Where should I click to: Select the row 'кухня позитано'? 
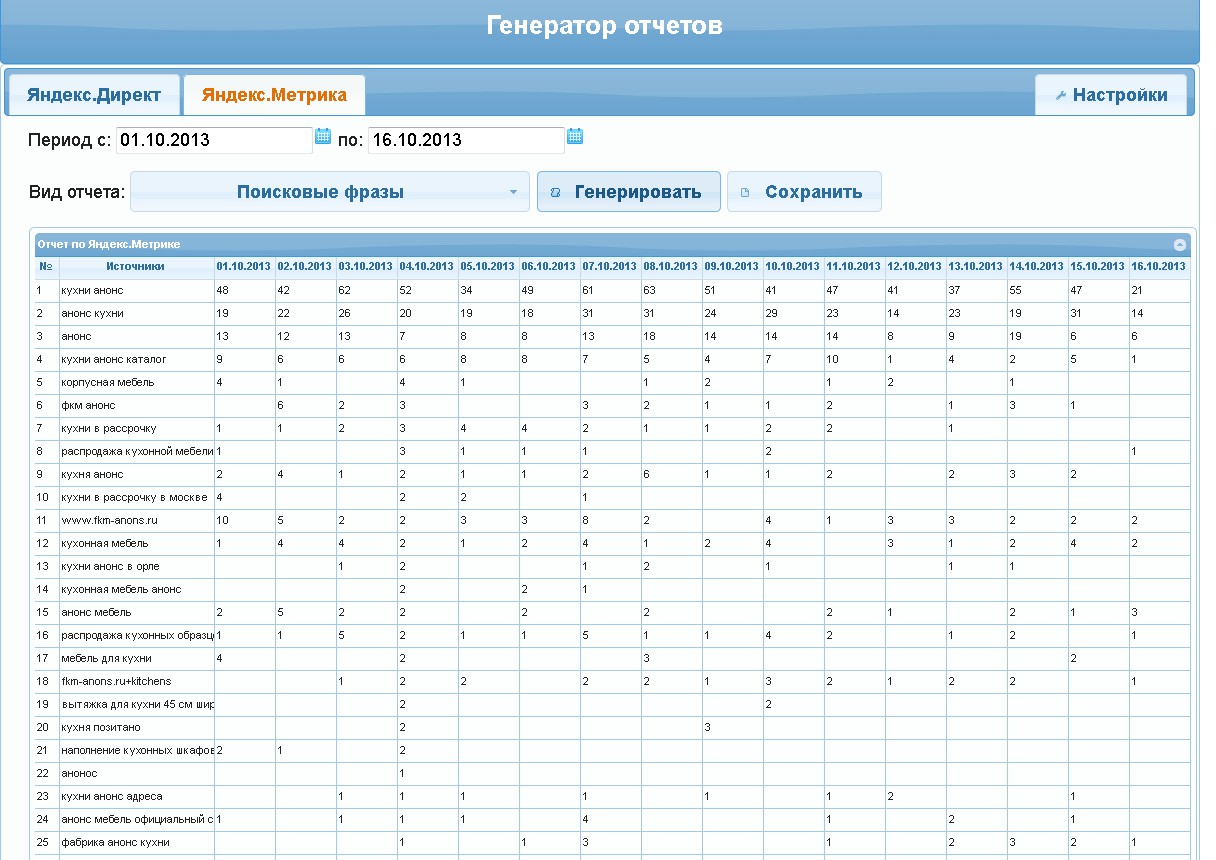611,728
